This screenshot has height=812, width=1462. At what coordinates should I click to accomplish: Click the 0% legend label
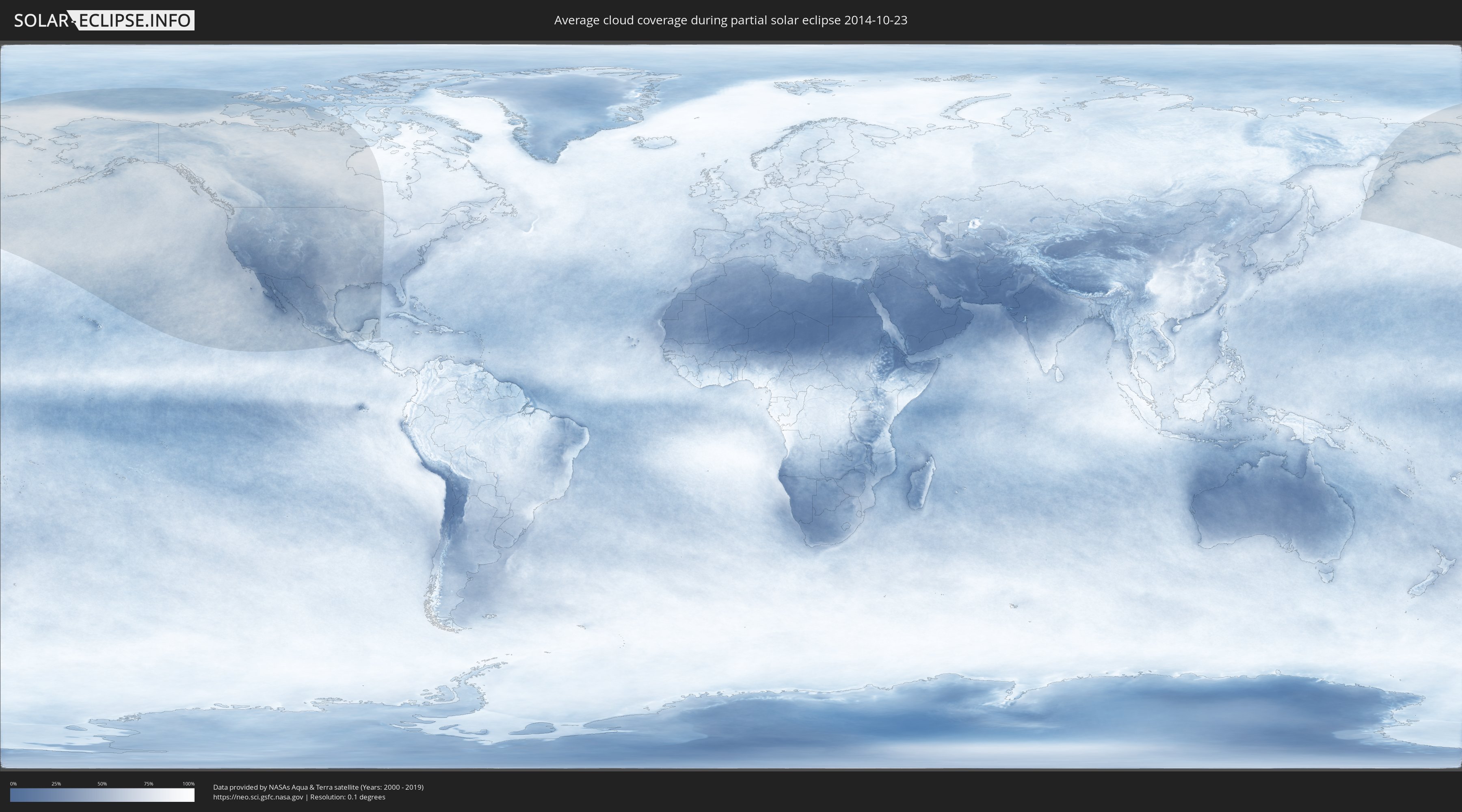pos(13,784)
